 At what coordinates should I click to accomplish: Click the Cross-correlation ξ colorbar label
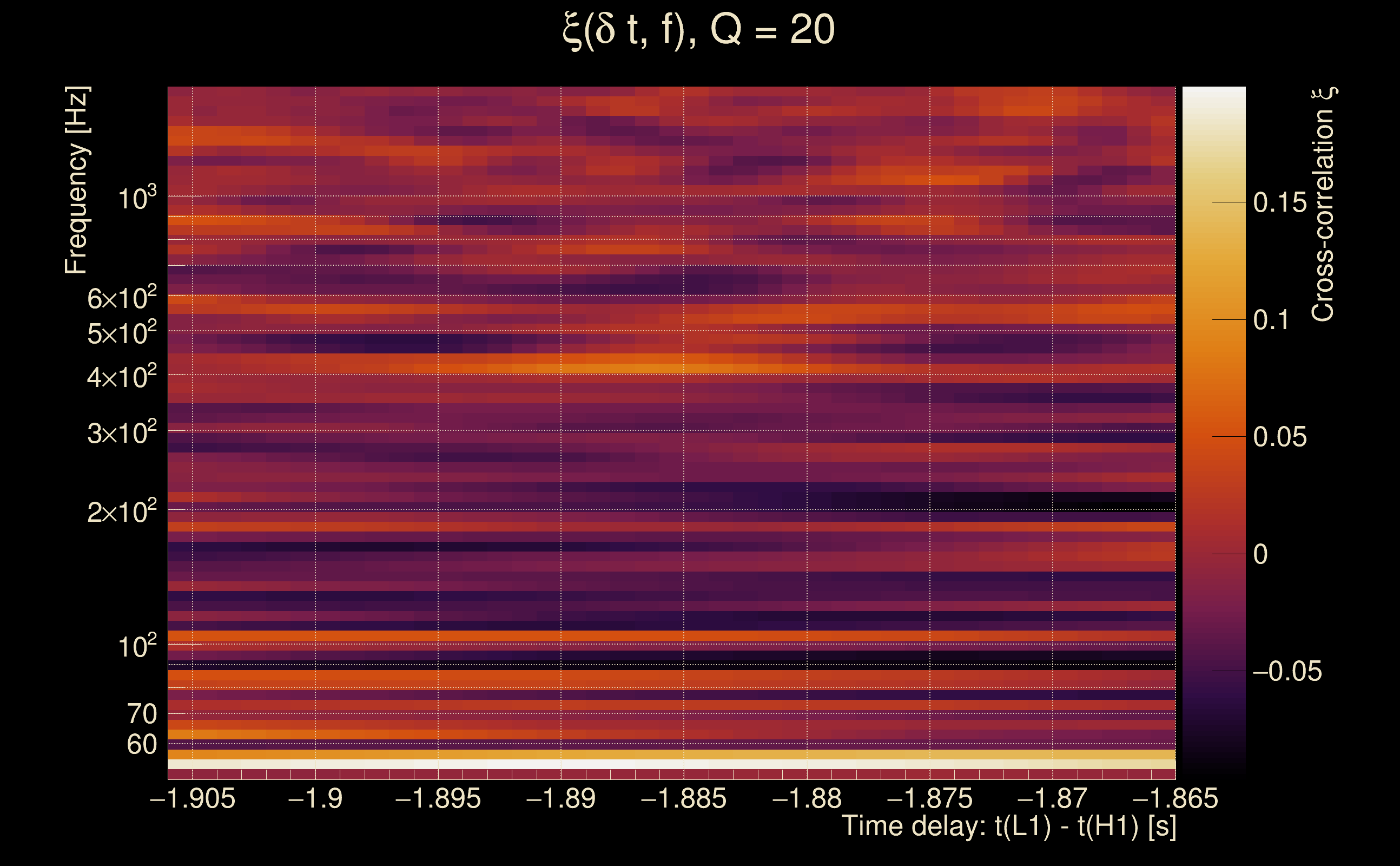pos(1323,205)
